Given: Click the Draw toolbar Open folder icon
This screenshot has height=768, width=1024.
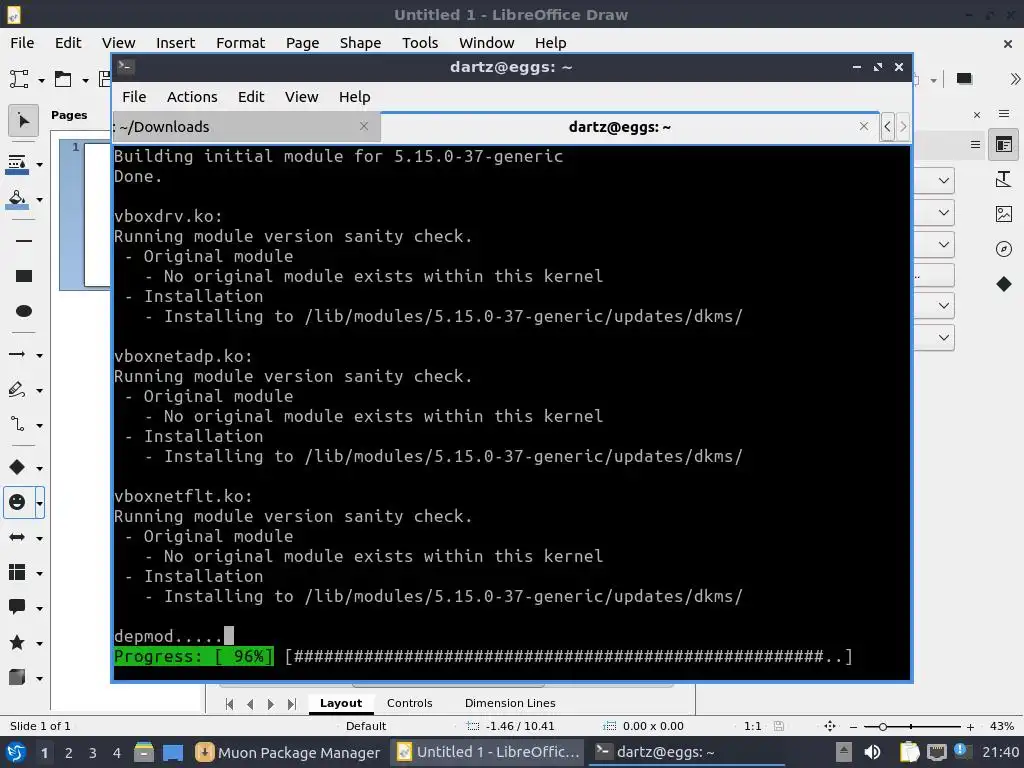Looking at the screenshot, I should pyautogui.click(x=63, y=80).
